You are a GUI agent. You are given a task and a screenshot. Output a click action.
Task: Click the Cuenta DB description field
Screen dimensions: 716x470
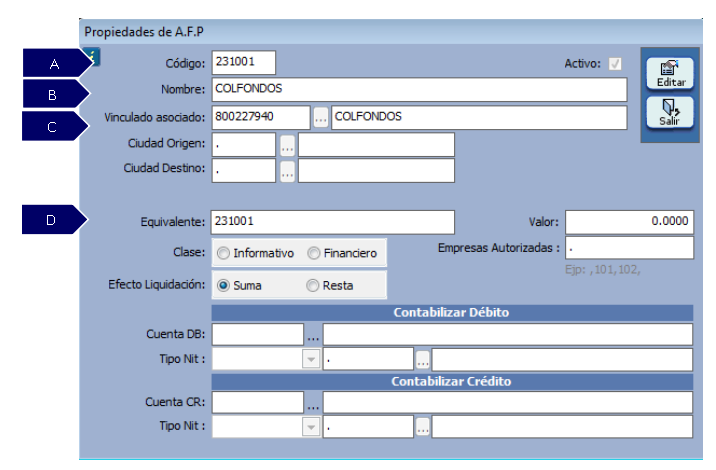(x=508, y=334)
